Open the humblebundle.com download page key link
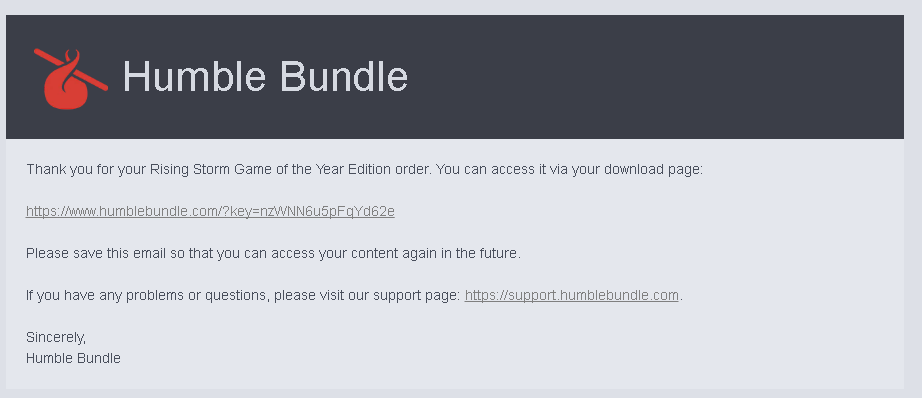Screen dimensions: 922x398 click(210, 211)
